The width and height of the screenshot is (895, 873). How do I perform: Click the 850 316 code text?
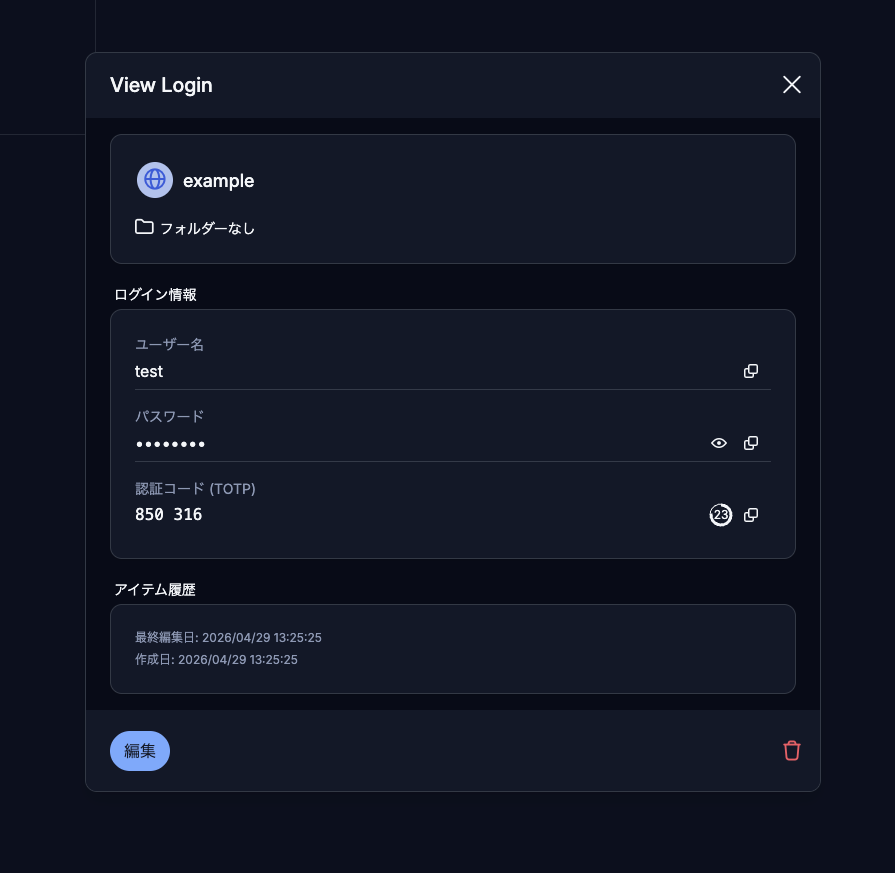168,515
